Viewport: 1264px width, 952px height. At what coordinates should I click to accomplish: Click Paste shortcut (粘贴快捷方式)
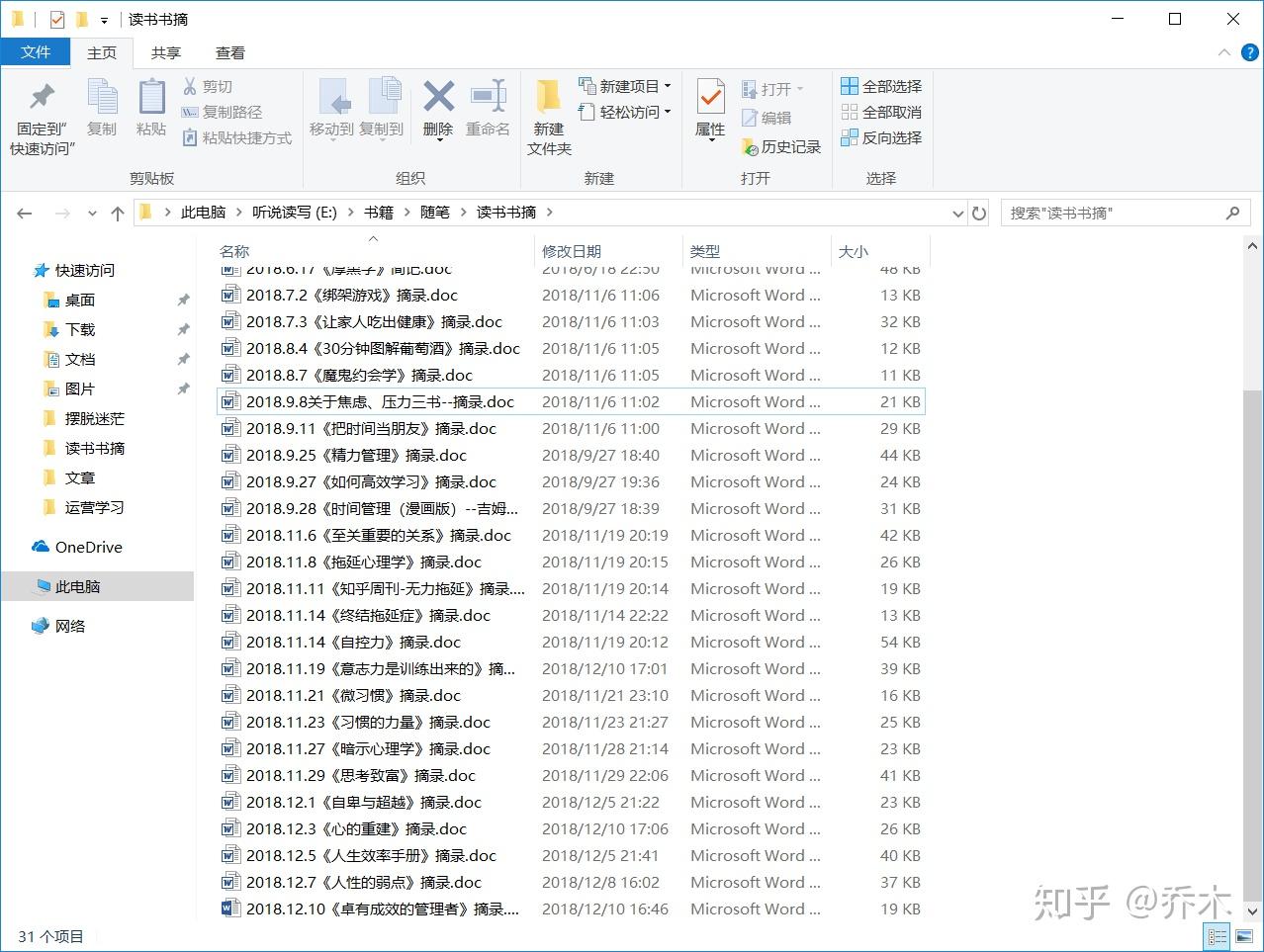pos(237,138)
